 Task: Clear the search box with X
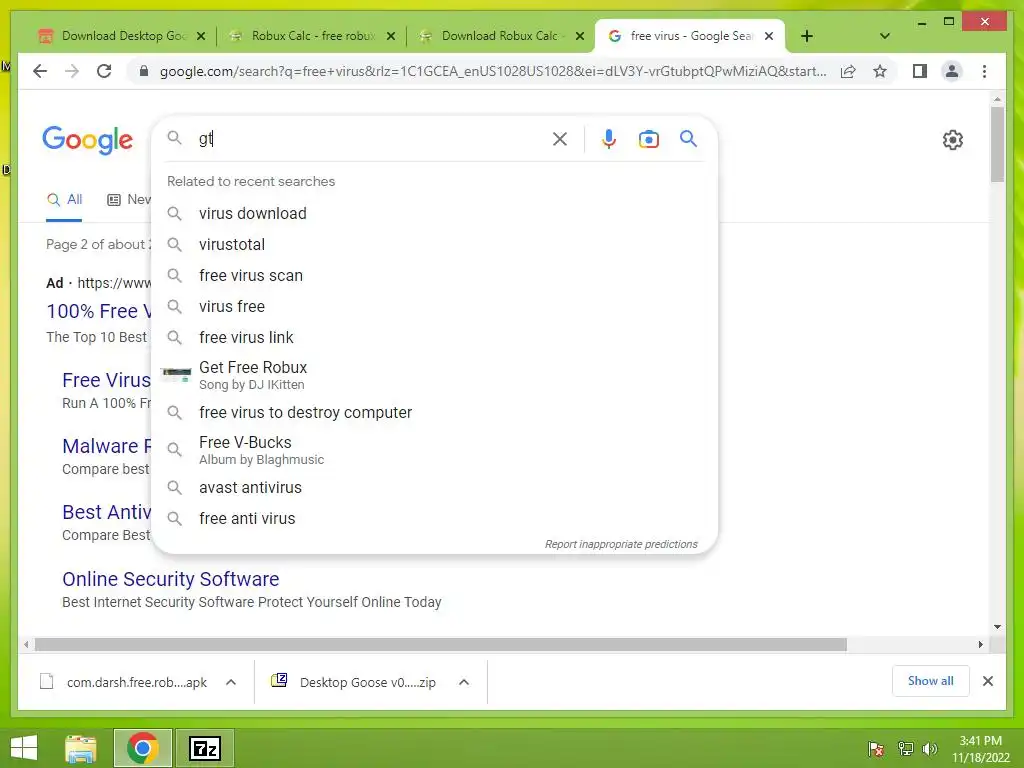tap(560, 139)
